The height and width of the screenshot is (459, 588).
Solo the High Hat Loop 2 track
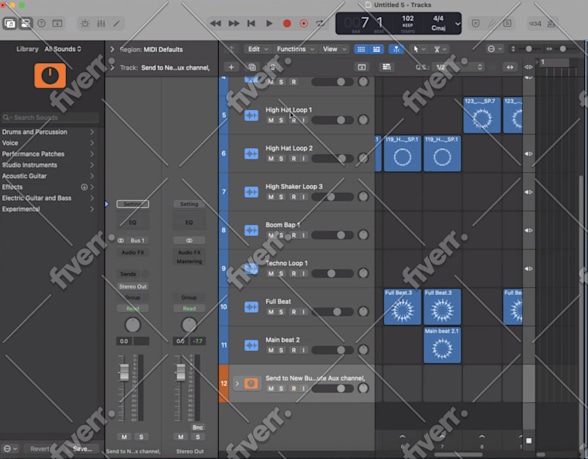tap(281, 159)
